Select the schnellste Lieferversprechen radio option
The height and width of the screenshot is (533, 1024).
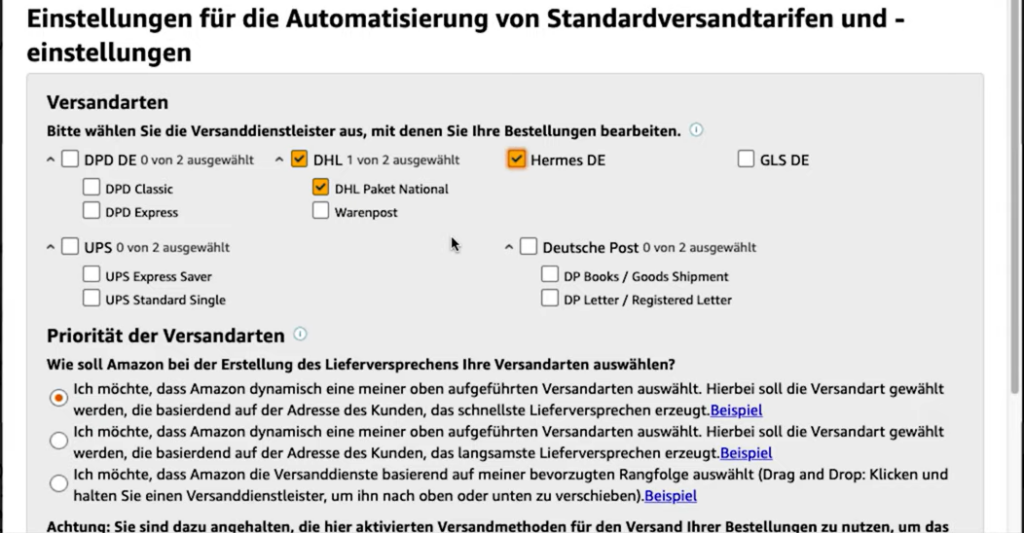tap(59, 398)
